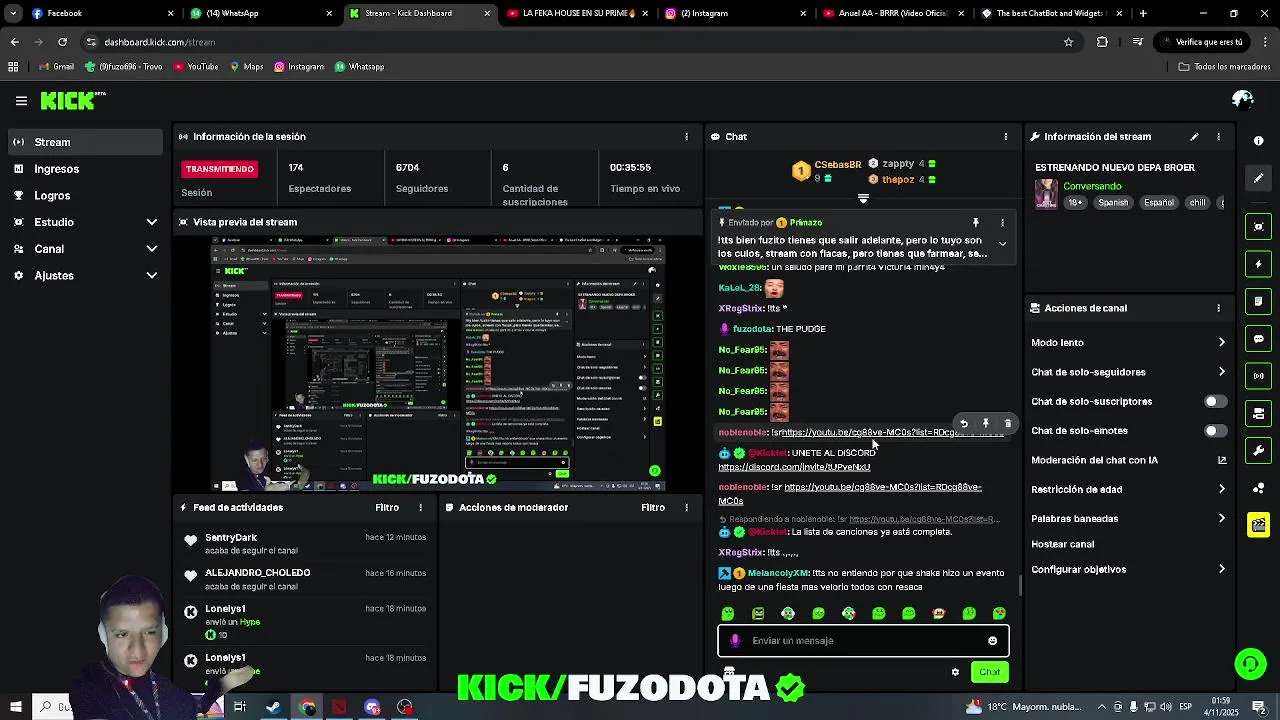Open Restricción de edad options
1280x720 pixels.
click(x=1128, y=490)
